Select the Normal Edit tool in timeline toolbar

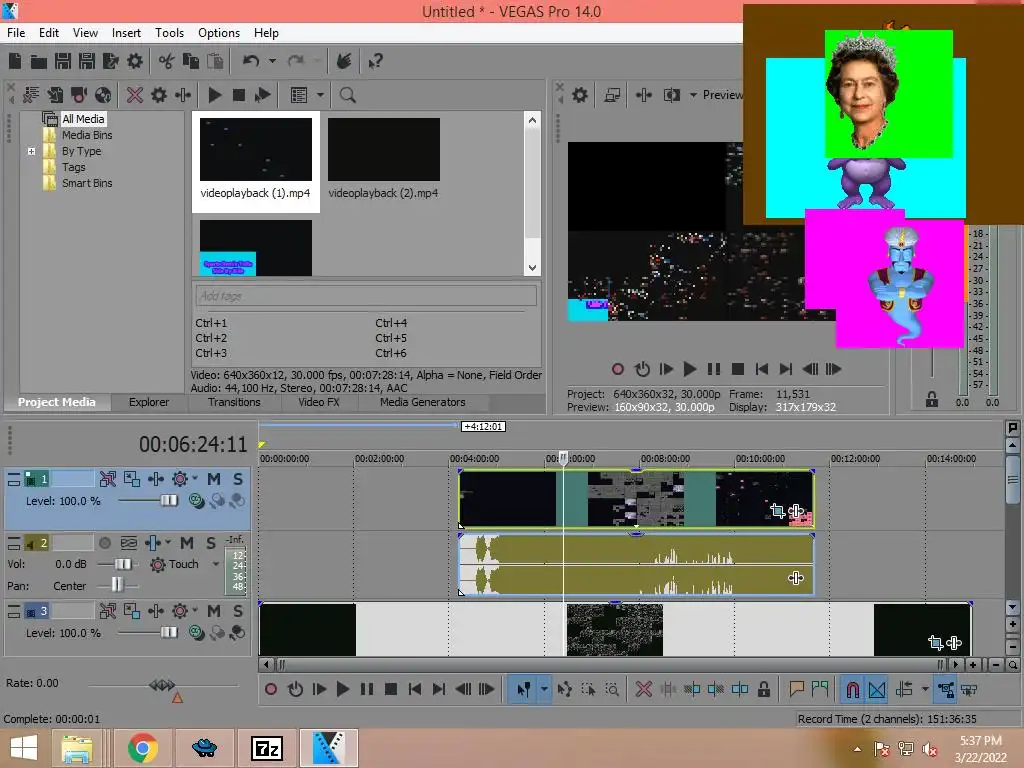[x=524, y=689]
